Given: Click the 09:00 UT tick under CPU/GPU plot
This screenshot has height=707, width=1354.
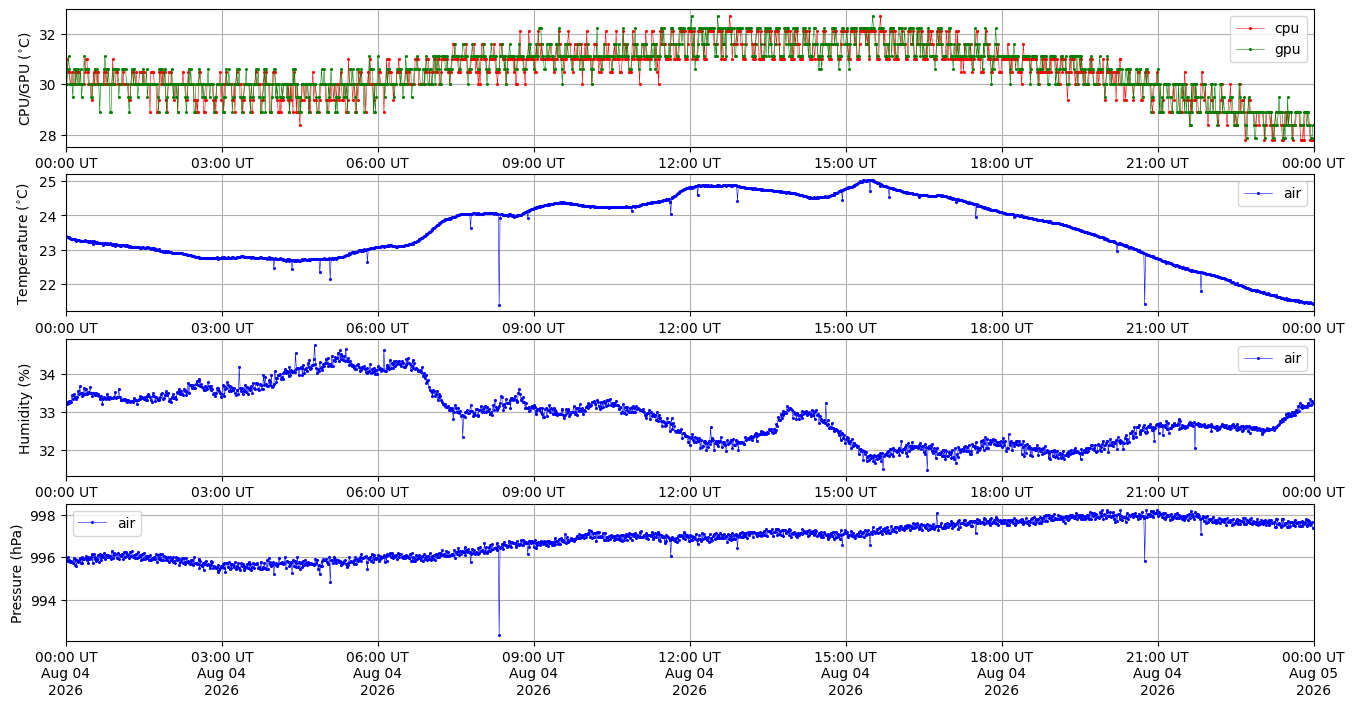Looking at the screenshot, I should [x=534, y=163].
